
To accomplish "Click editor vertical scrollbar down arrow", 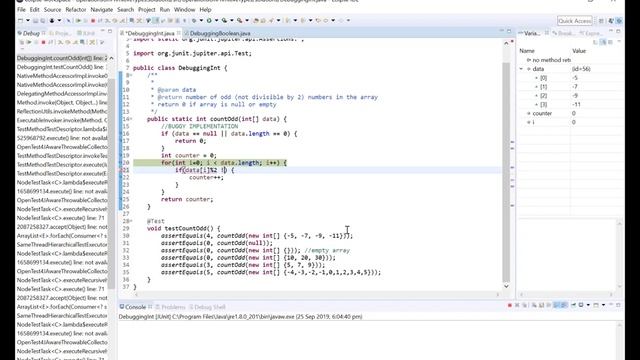I will pos(506,286).
